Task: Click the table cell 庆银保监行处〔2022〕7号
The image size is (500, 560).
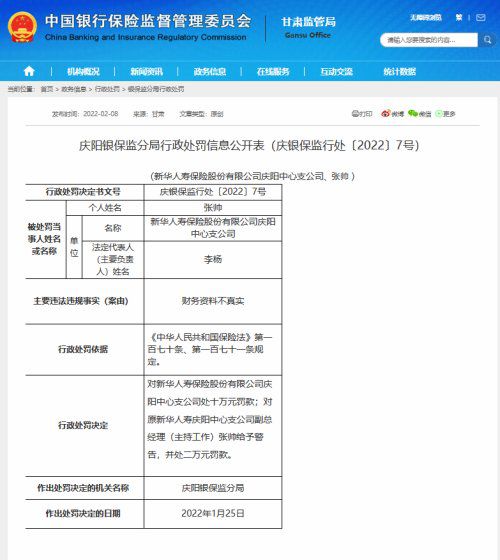Action: click(x=213, y=192)
